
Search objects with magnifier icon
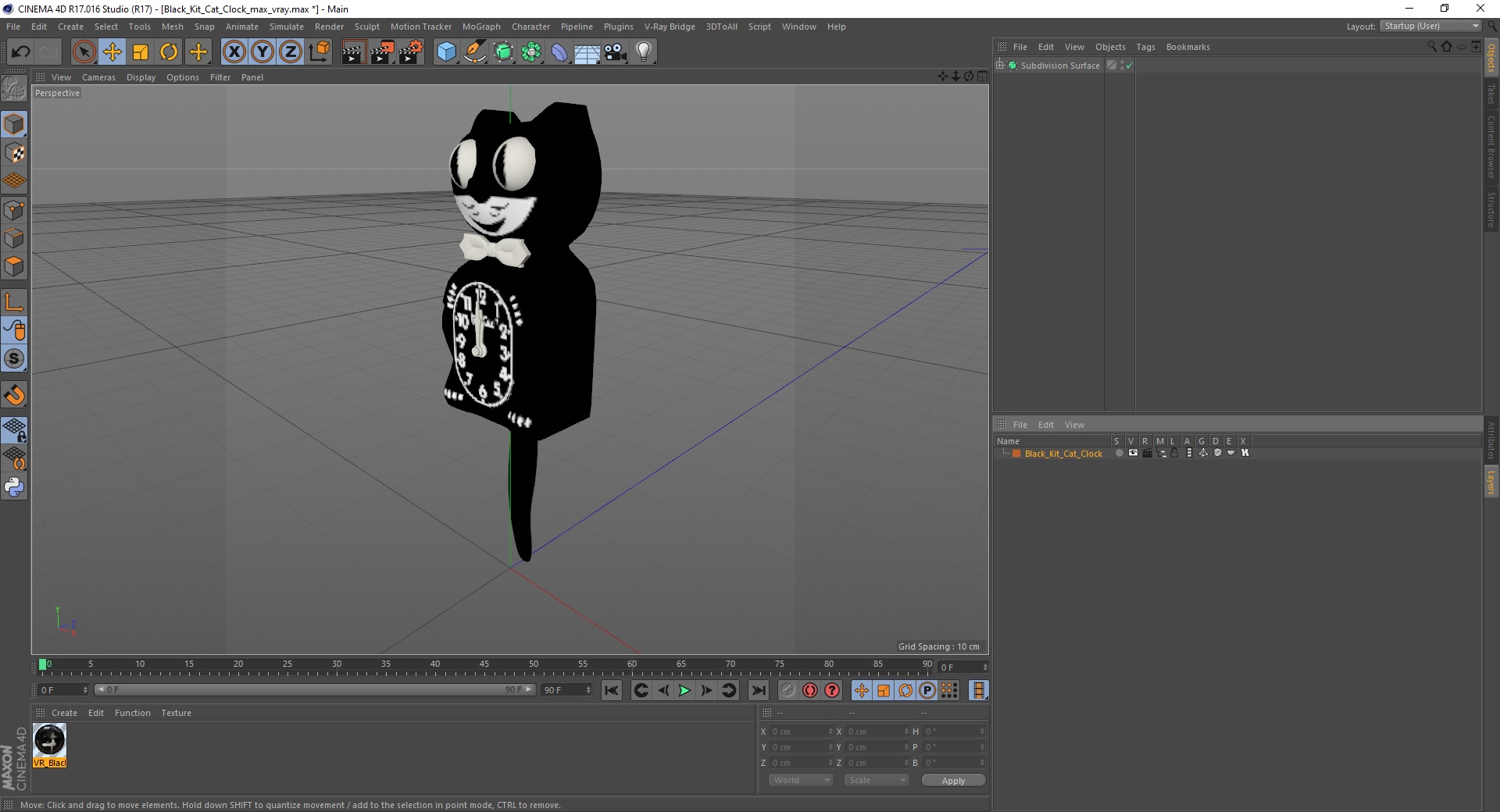point(1432,47)
